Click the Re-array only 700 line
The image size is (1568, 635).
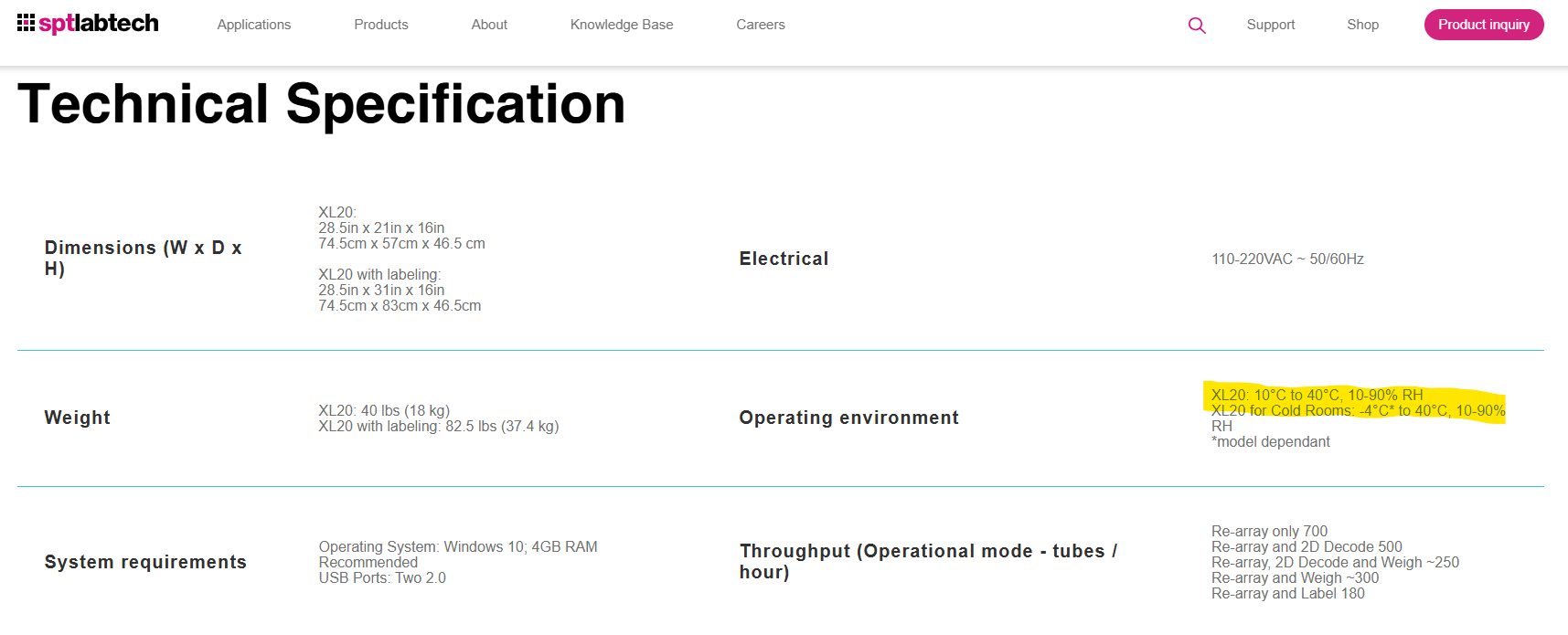(1269, 531)
